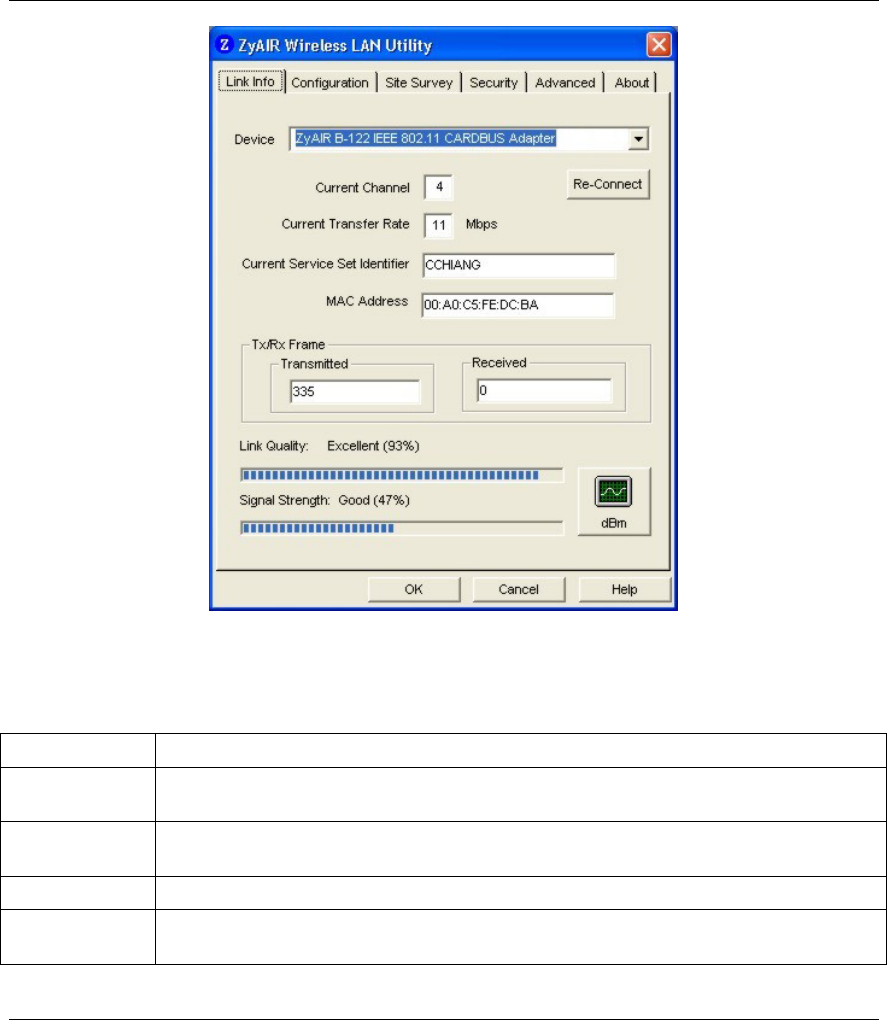Viewport: 887px width, 1020px height.
Task: Click the ZyAIR Wireless LAN Utility title text
Action: click(335, 46)
